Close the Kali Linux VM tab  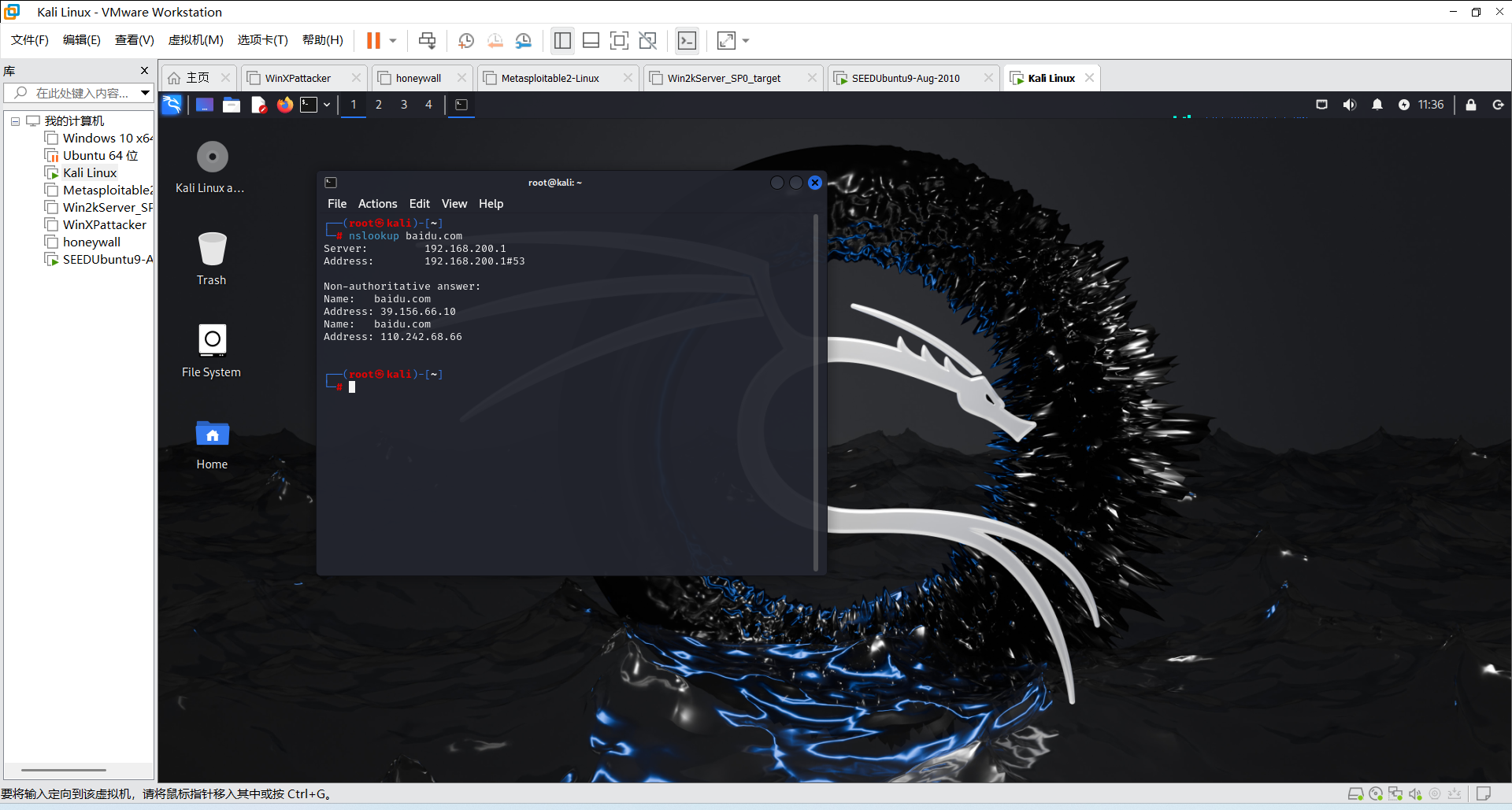coord(1089,78)
